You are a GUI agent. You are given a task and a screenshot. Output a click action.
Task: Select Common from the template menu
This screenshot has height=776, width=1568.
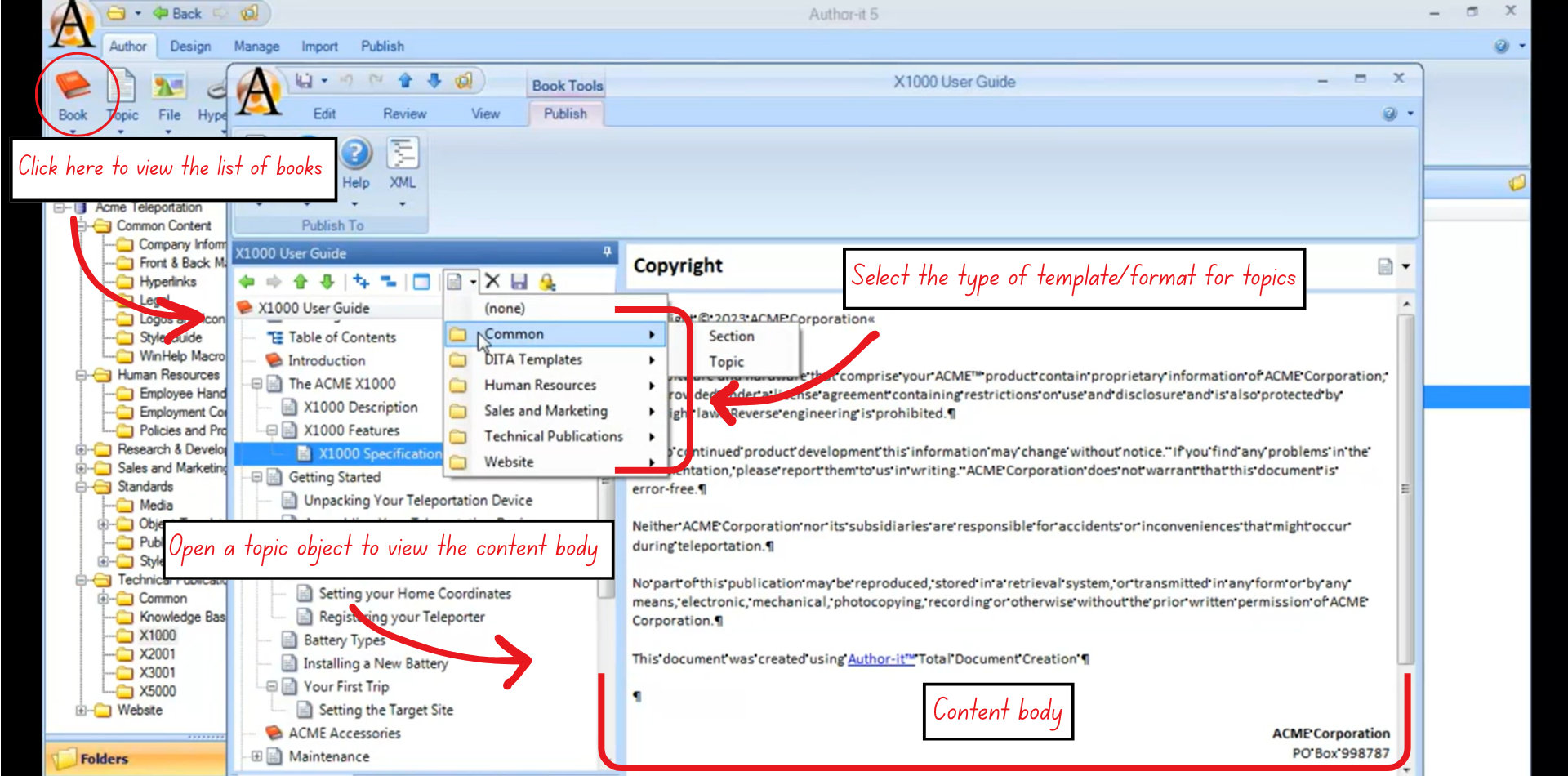point(515,333)
